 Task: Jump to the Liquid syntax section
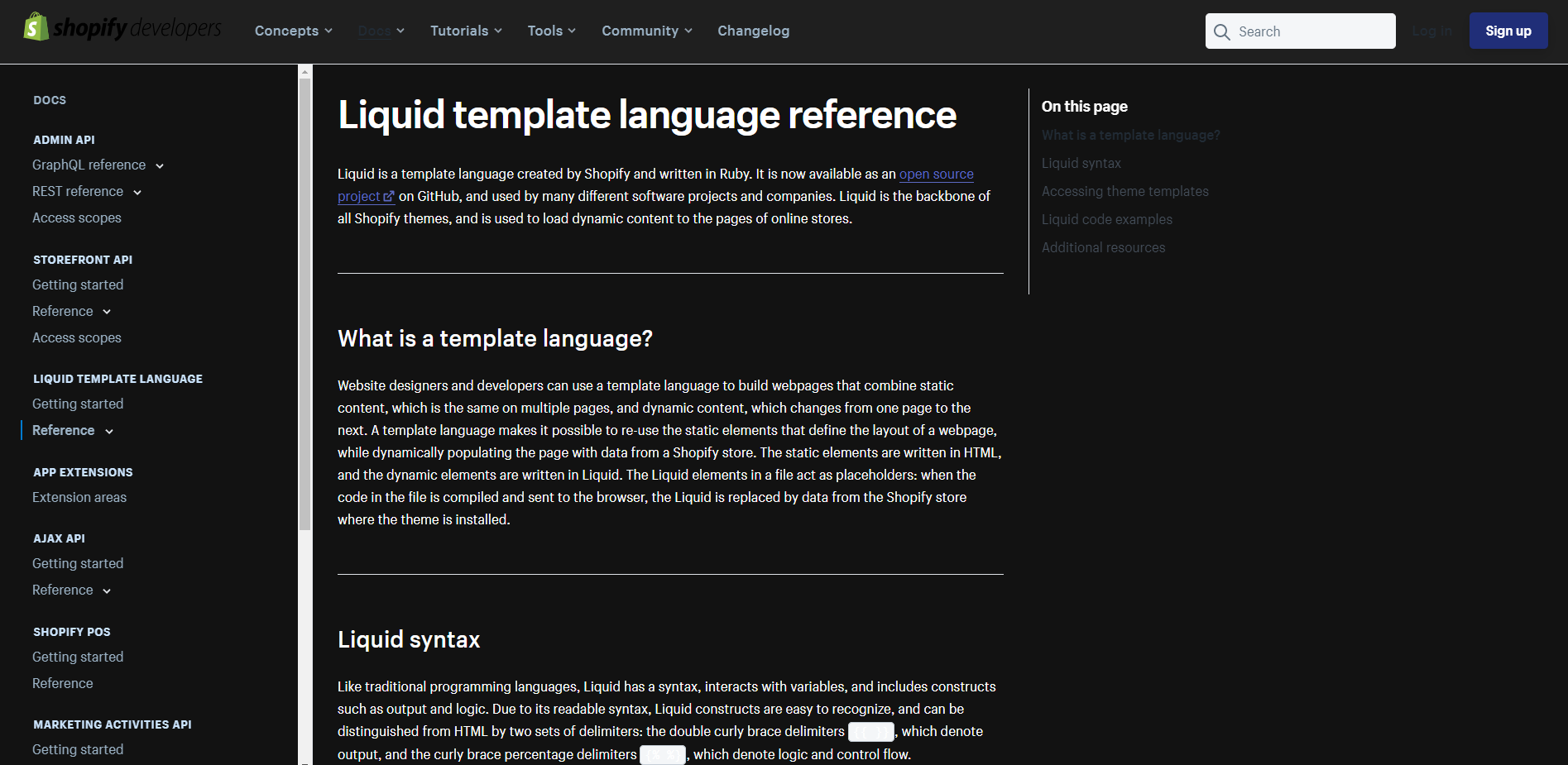(1081, 163)
